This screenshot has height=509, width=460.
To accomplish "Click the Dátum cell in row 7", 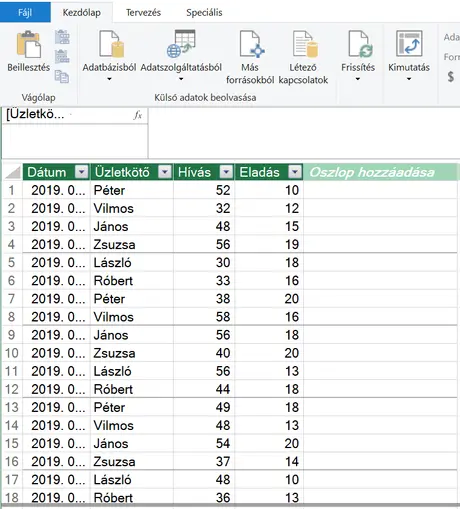I will click(x=56, y=299).
